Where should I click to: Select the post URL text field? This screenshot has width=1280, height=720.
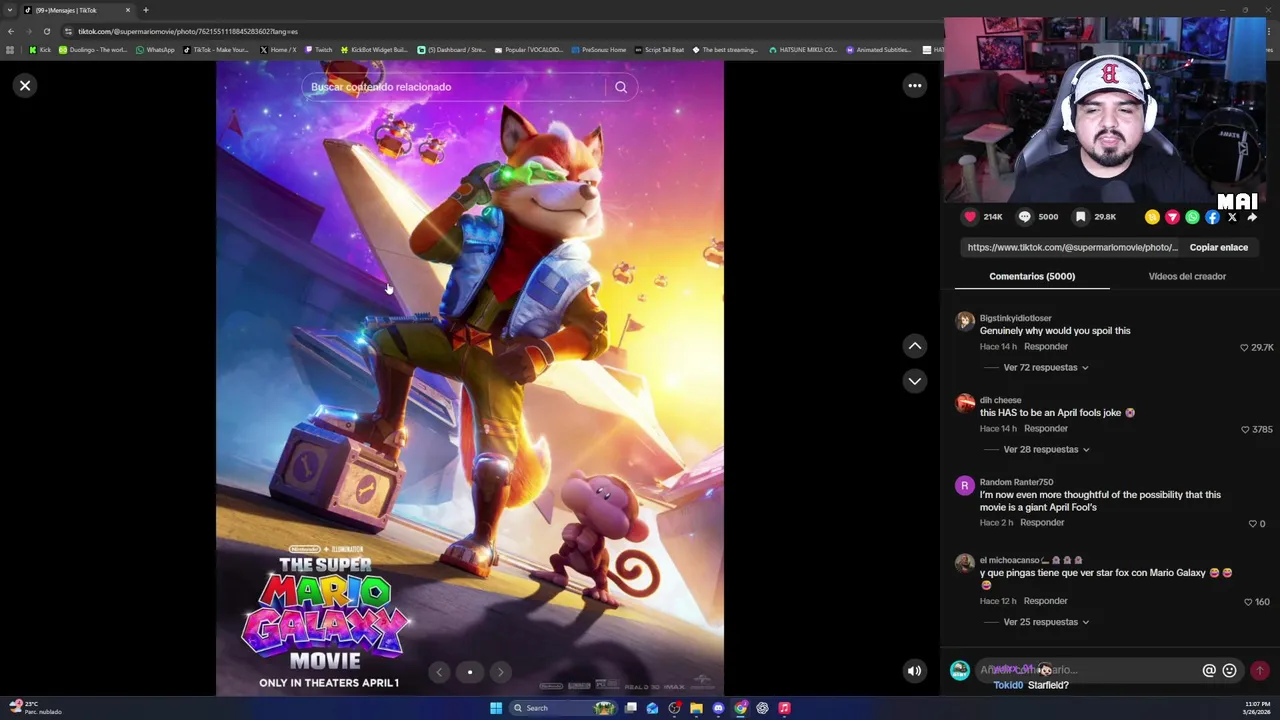coord(1072,247)
